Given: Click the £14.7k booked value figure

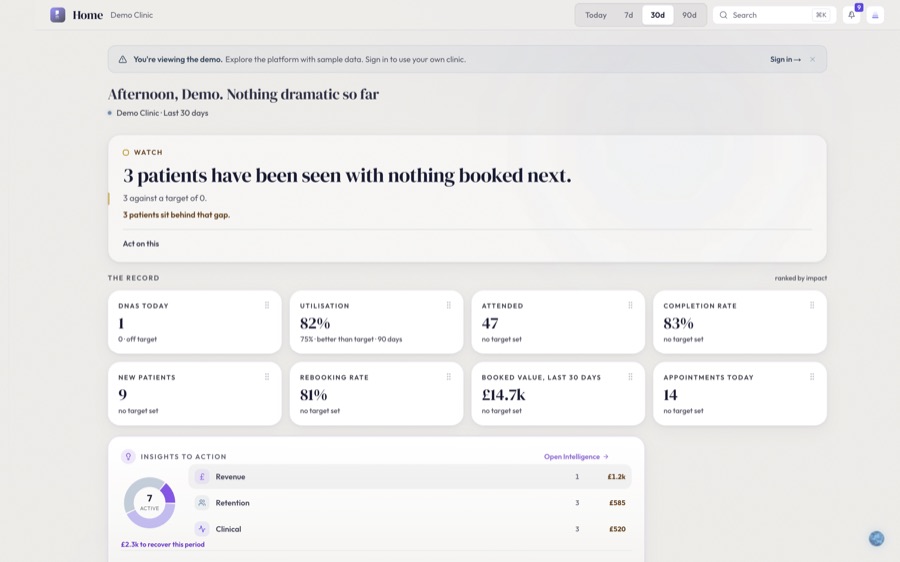Looking at the screenshot, I should [x=503, y=395].
